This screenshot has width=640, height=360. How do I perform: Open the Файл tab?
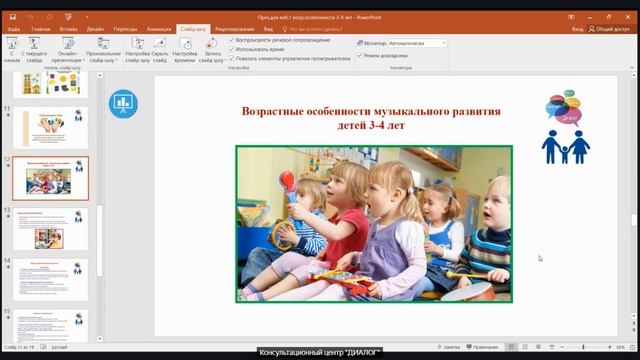click(13, 29)
